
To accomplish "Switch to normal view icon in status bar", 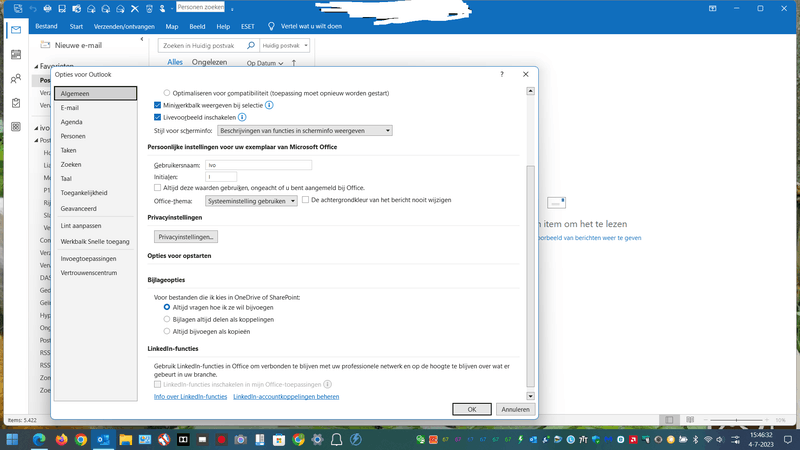I will (669, 420).
